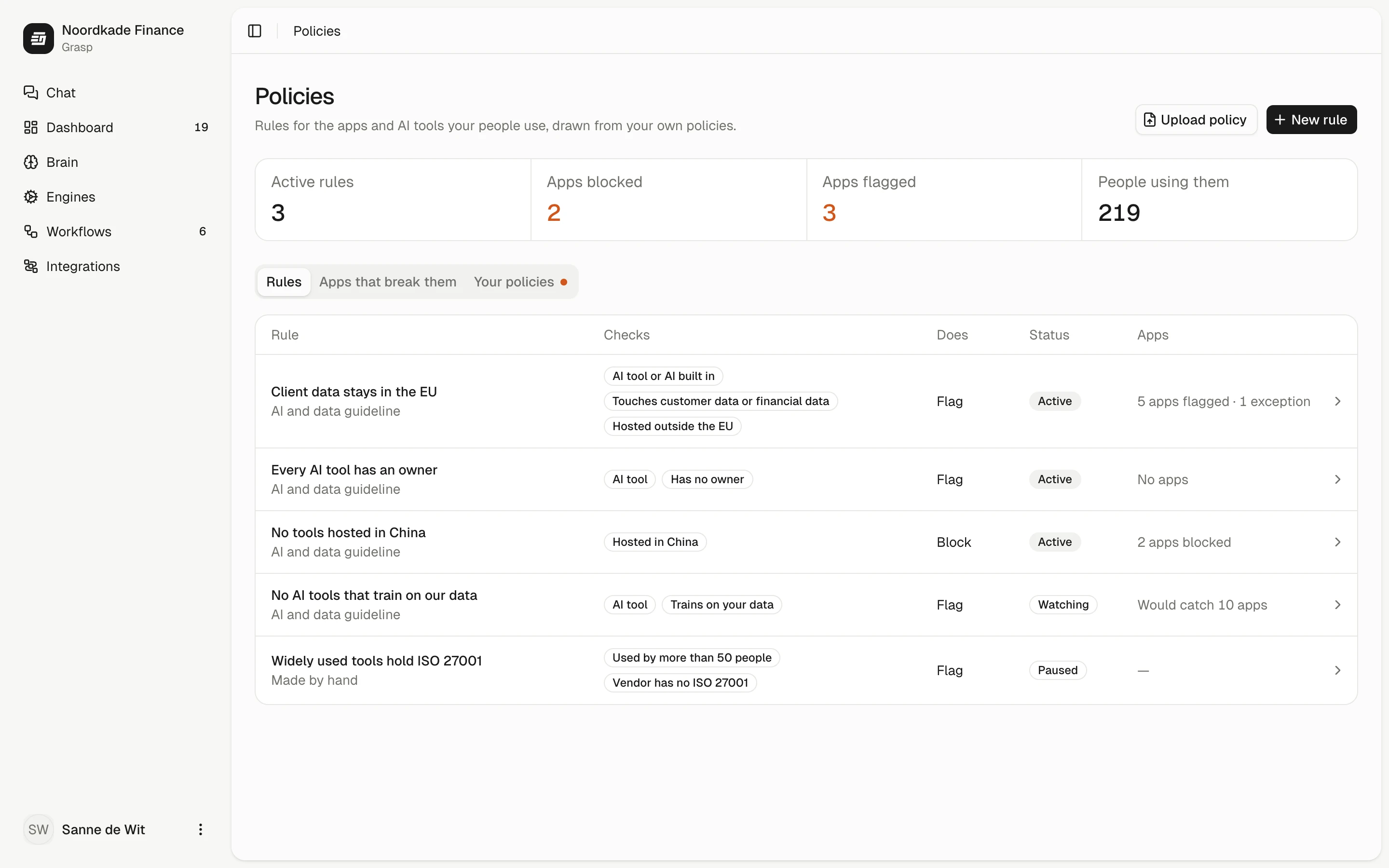Expand the Widely used tools ISO 27001 chevron
The width and height of the screenshot is (1389, 868).
(1337, 670)
